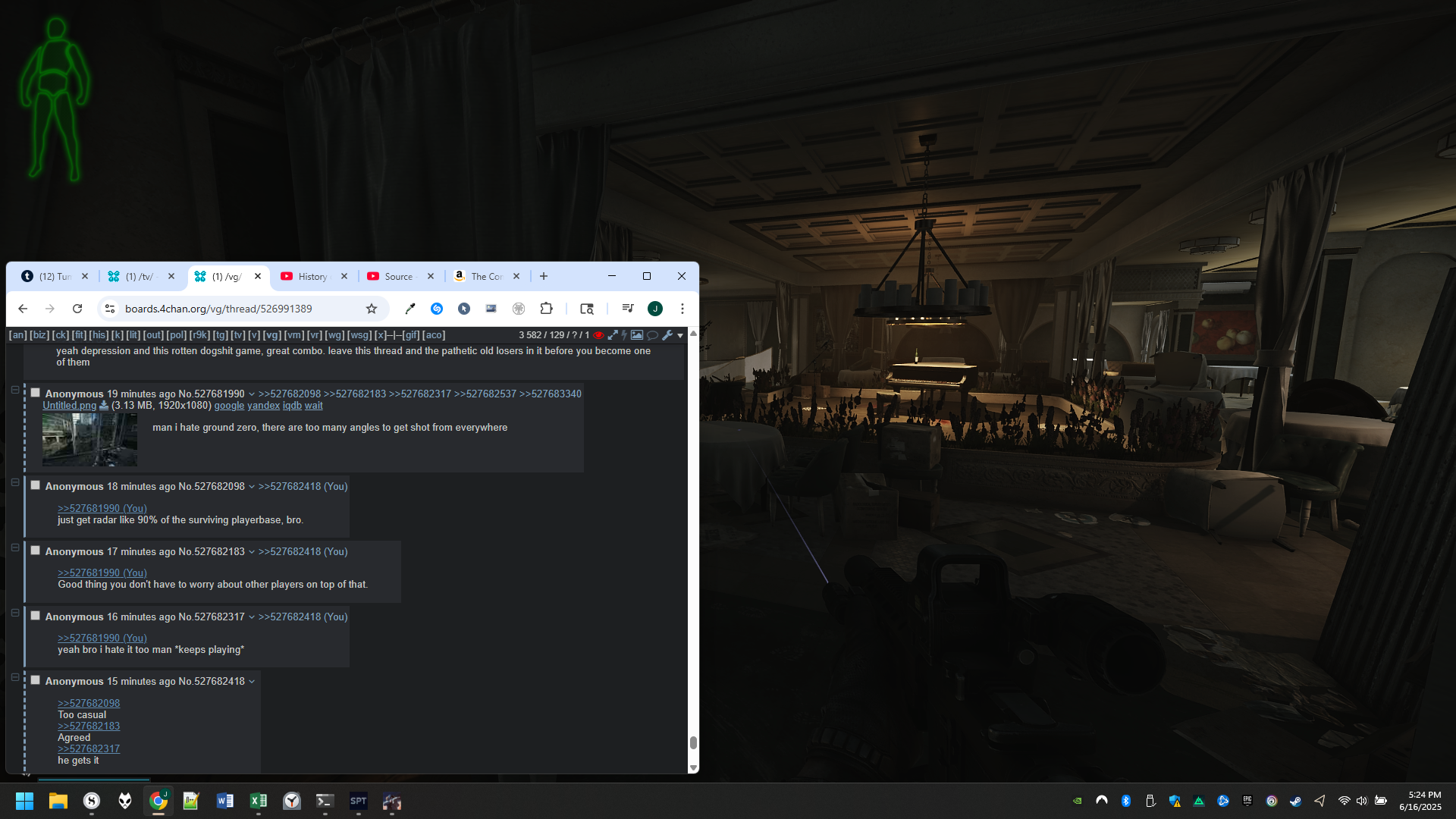This screenshot has height=819, width=1456.
Task: Search the image with google link
Action: coord(229,406)
